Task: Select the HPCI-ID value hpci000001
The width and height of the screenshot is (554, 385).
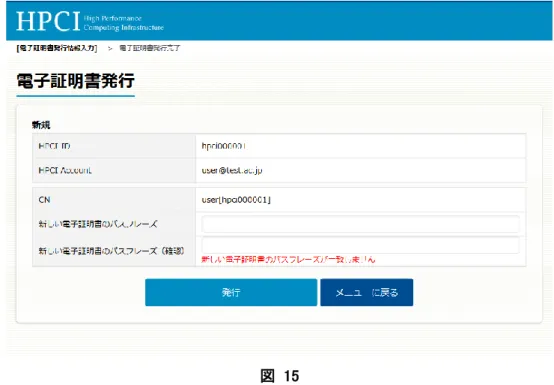Action: point(224,146)
